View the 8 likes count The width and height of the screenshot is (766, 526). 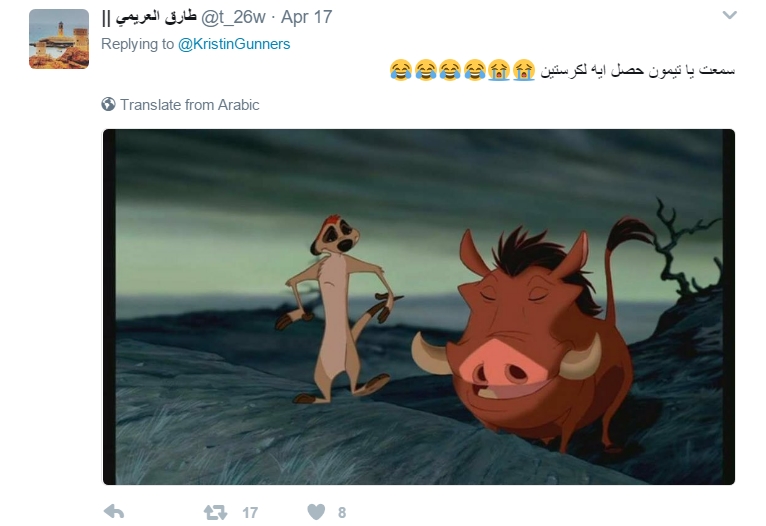[342, 512]
